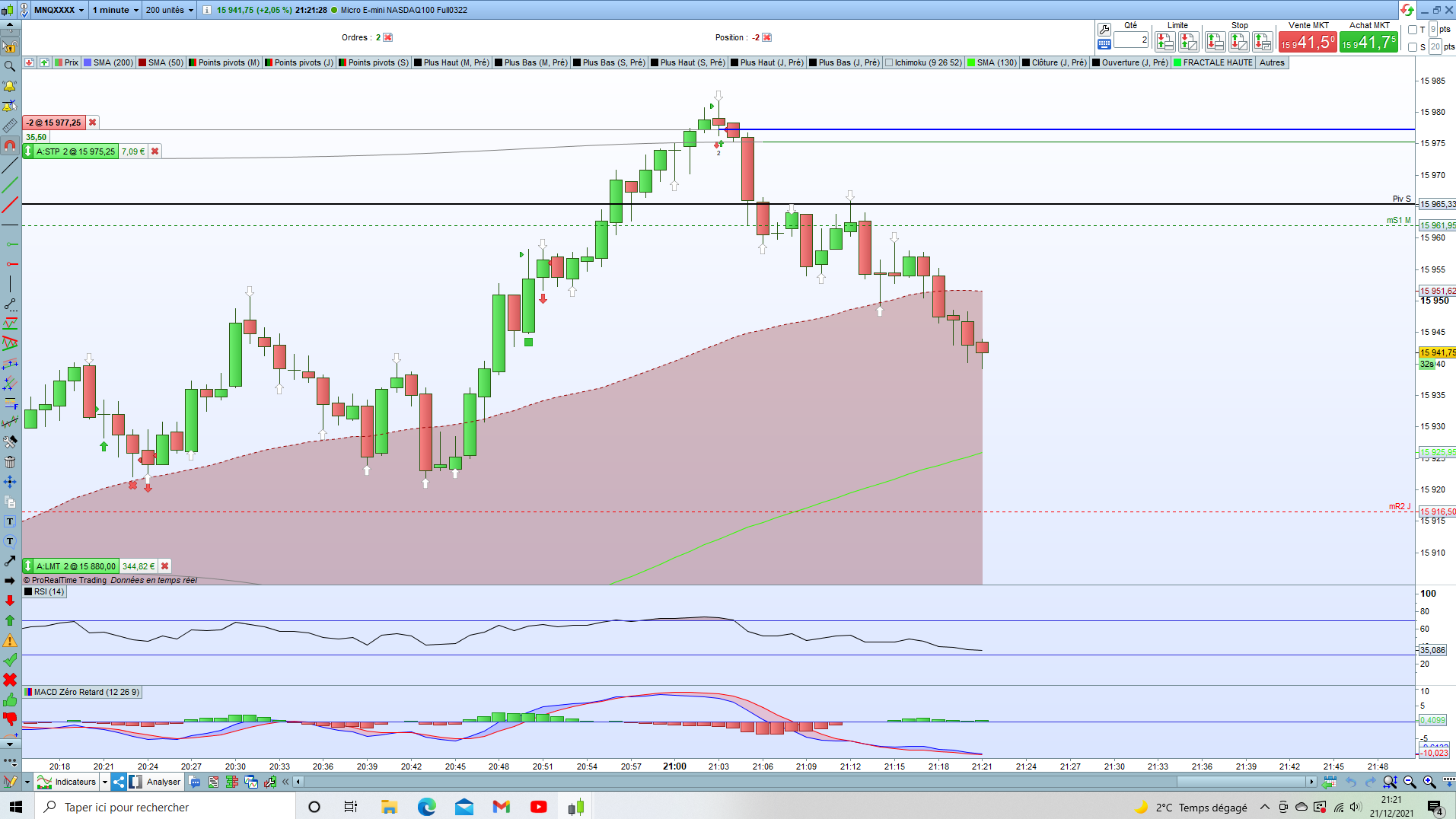The image size is (1456, 819).
Task: Expand the 200 unités dropdown
Action: point(170,10)
